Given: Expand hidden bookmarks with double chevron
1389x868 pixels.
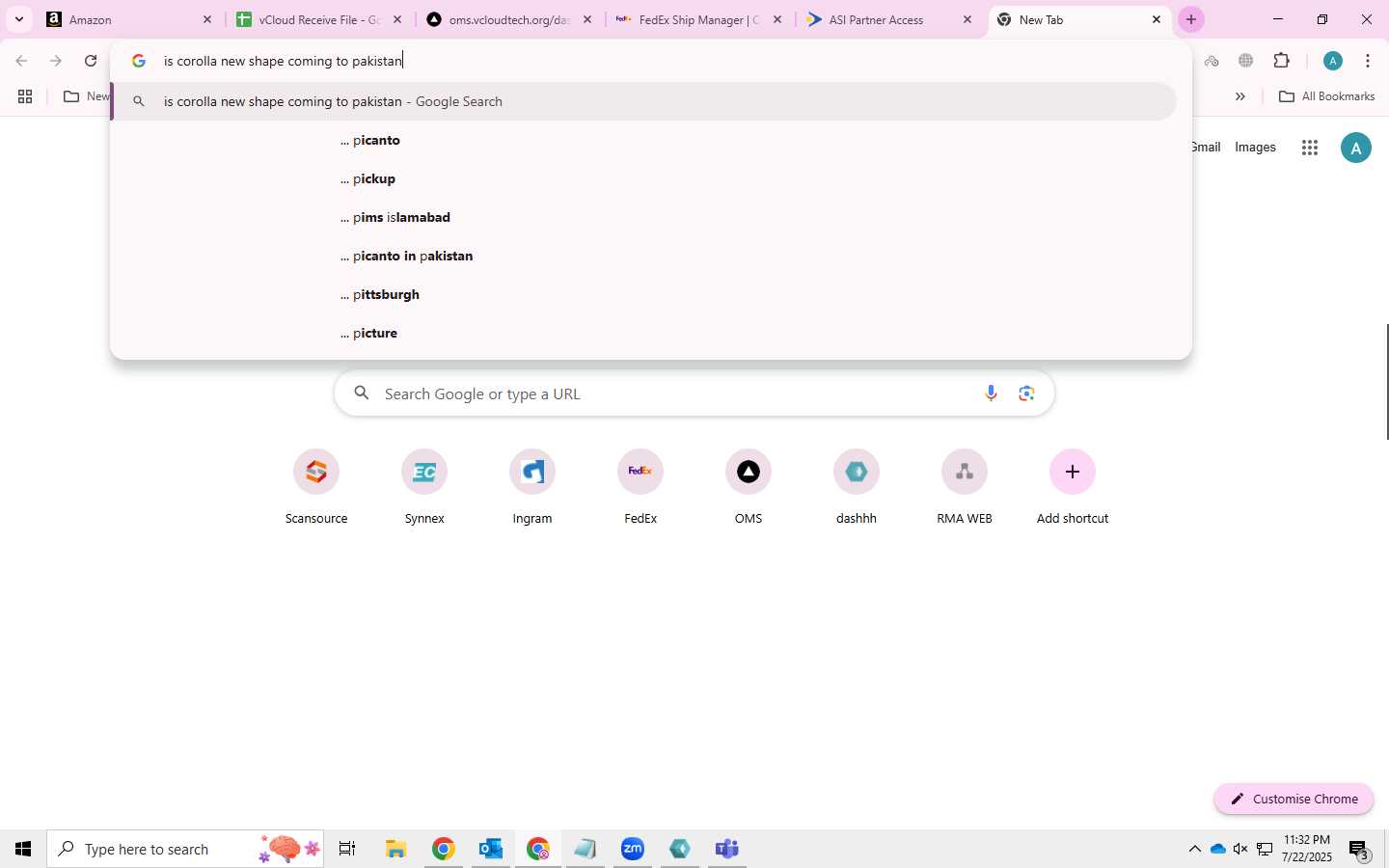Looking at the screenshot, I should click(1240, 96).
